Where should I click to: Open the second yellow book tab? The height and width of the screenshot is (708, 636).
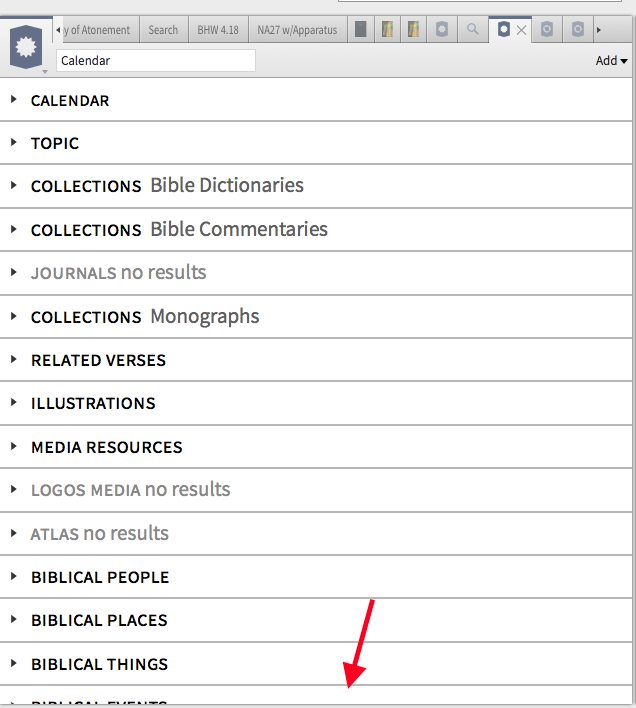413,30
